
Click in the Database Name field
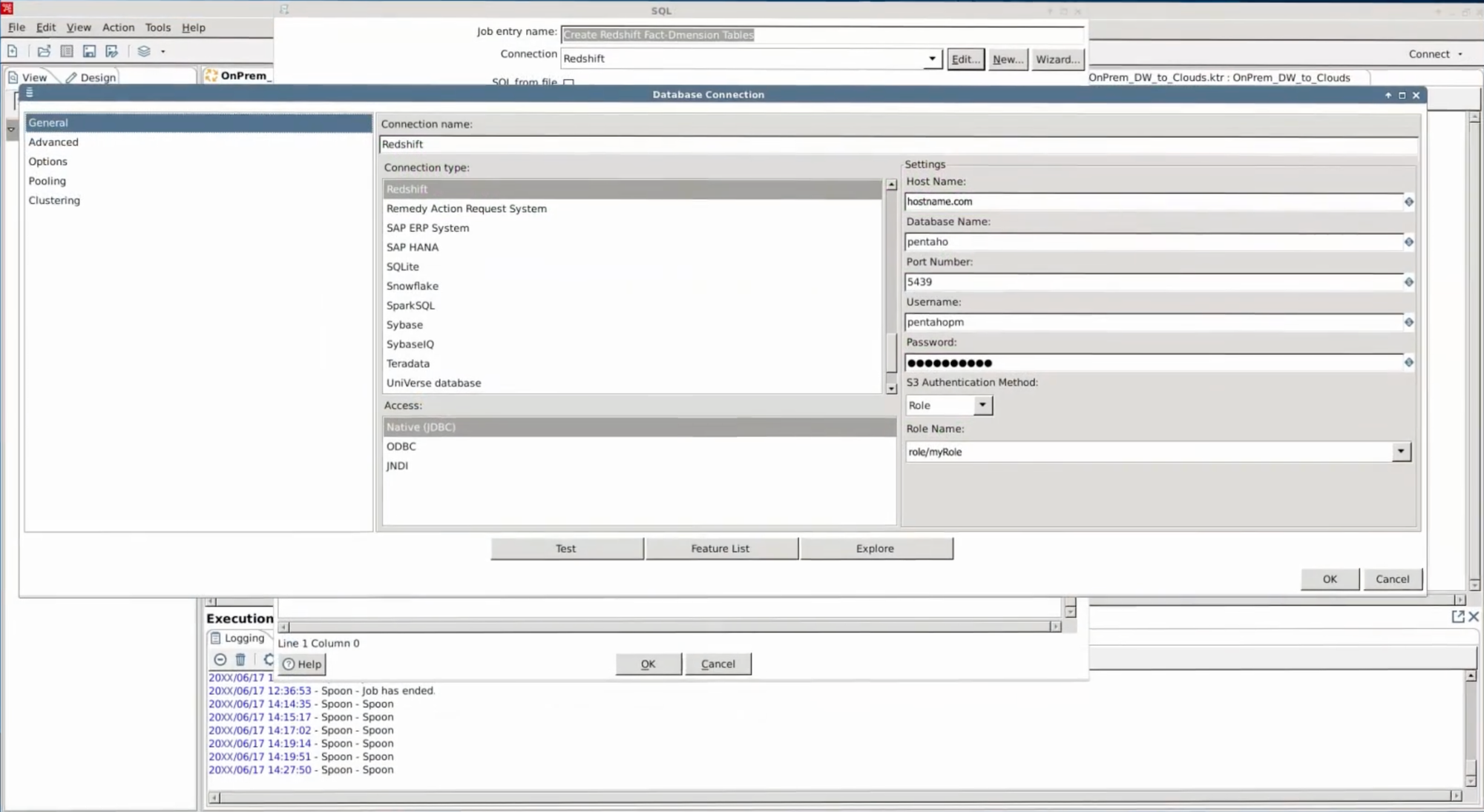1152,242
